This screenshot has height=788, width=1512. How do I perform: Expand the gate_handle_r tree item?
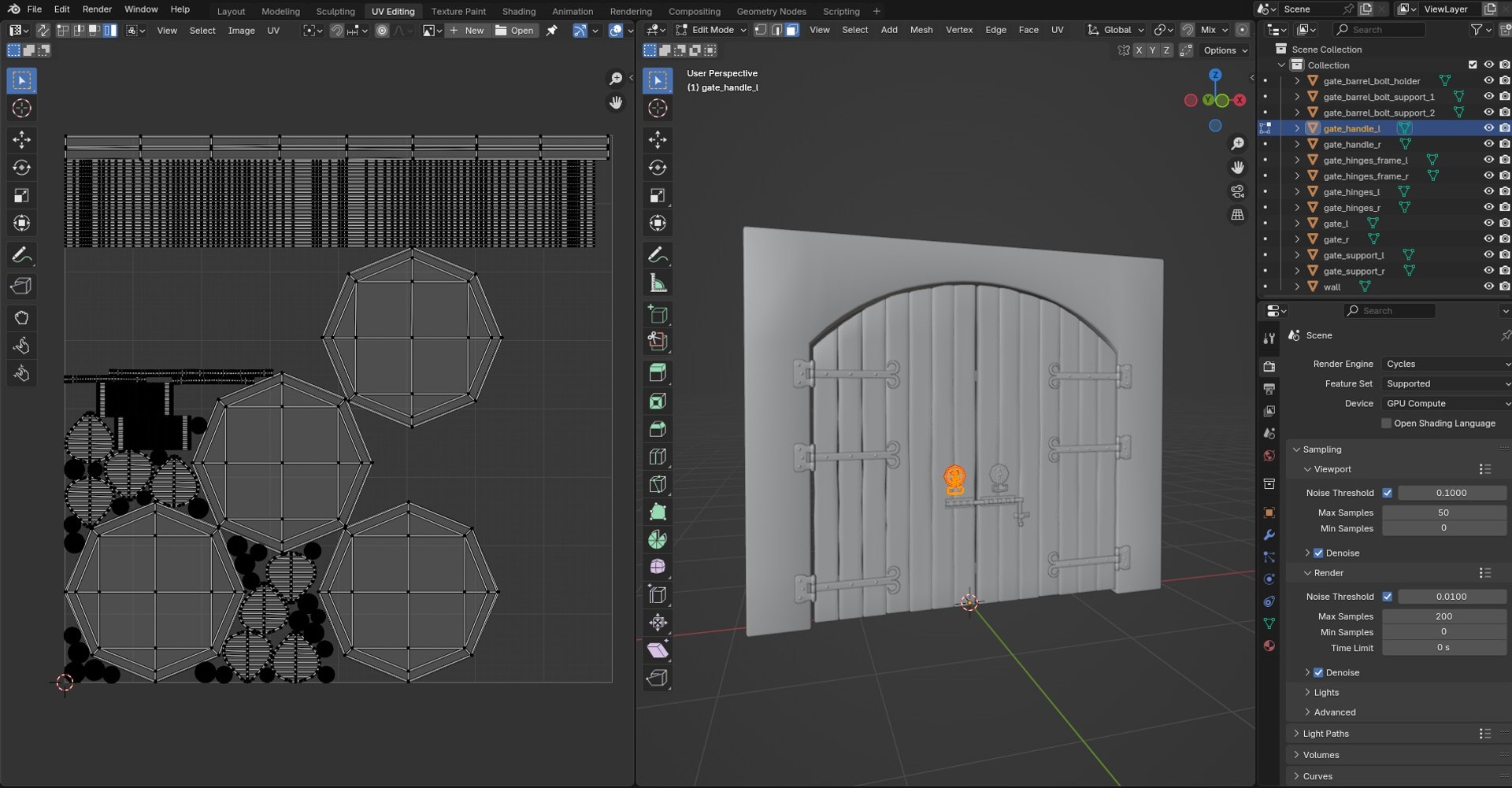pyautogui.click(x=1297, y=144)
